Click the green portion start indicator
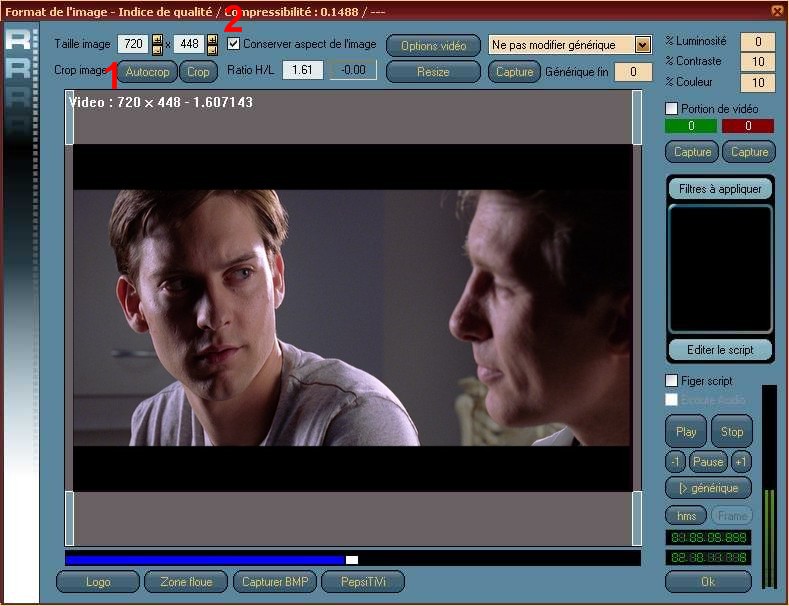 click(x=690, y=126)
